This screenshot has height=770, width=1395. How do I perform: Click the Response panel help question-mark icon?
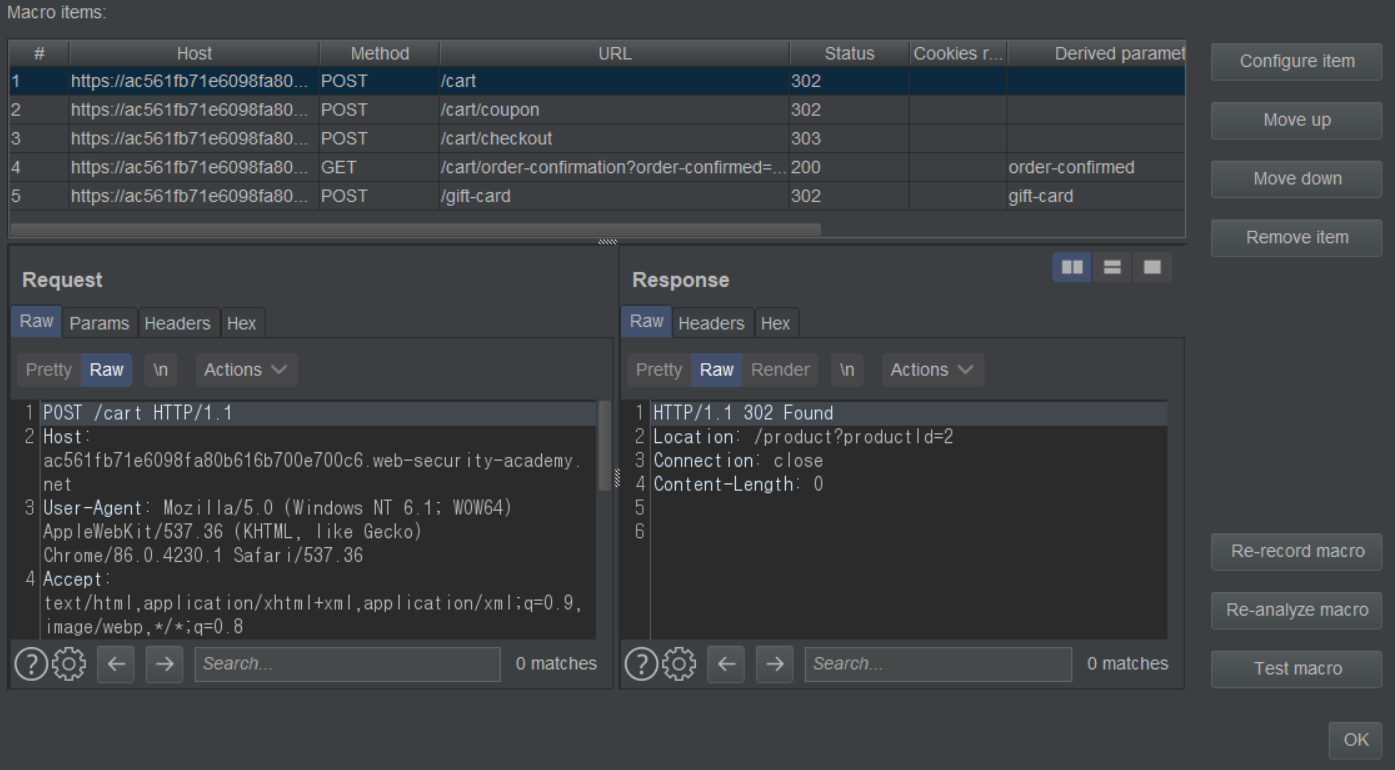click(x=640, y=665)
